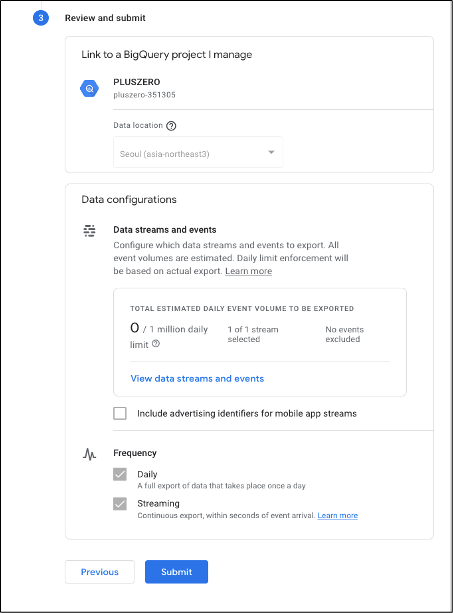
Task: Click the Frequency waveform icon
Action: (90, 453)
